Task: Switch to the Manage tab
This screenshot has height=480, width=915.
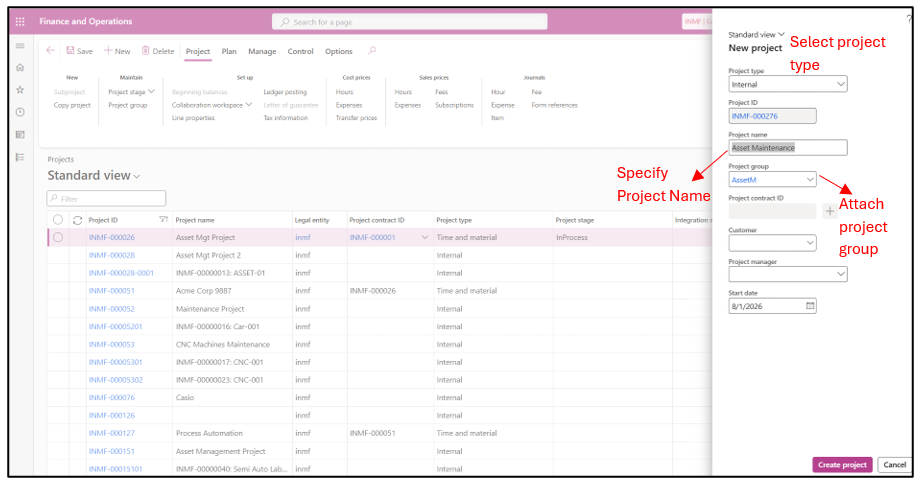Action: coord(262,51)
